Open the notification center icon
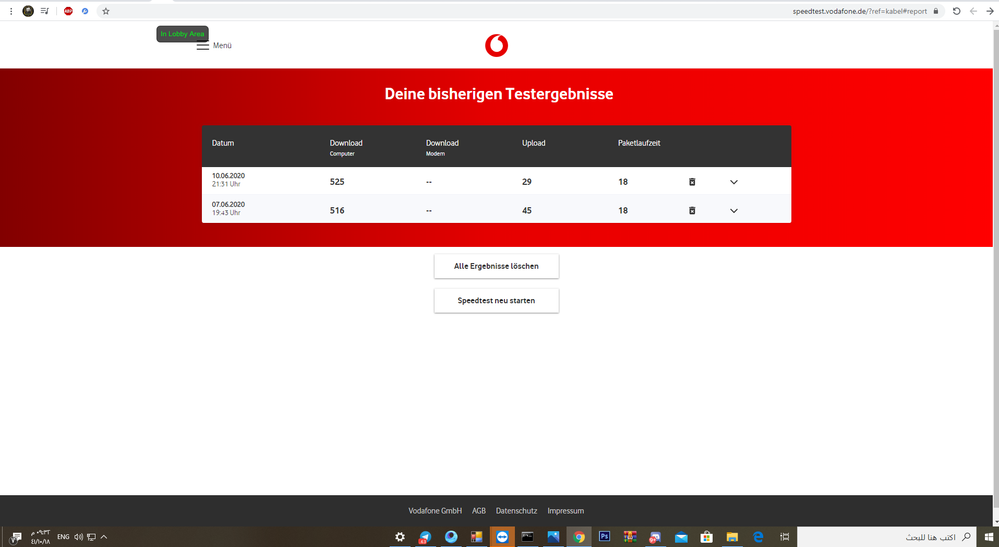This screenshot has height=547, width=999. coord(16,537)
